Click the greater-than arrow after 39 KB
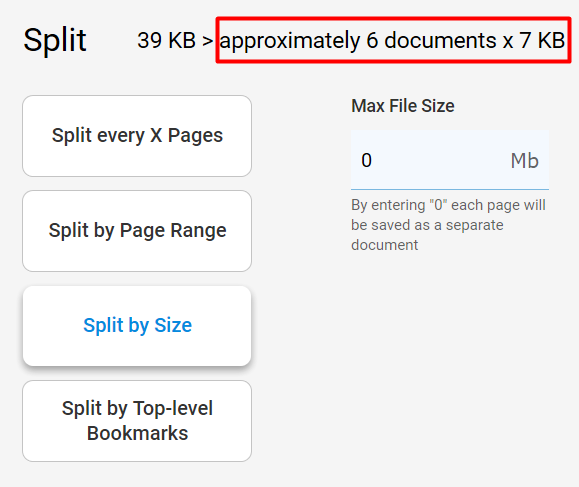The image size is (579, 487). pos(208,41)
